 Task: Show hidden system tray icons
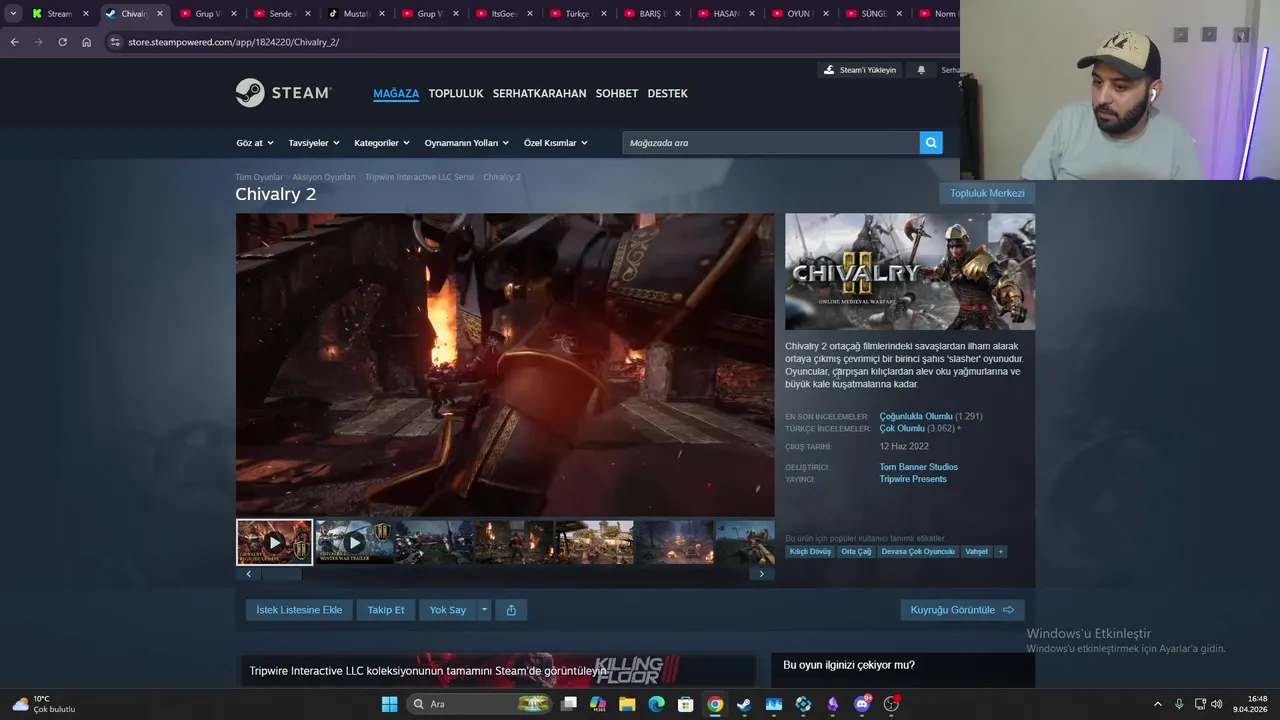click(1158, 704)
